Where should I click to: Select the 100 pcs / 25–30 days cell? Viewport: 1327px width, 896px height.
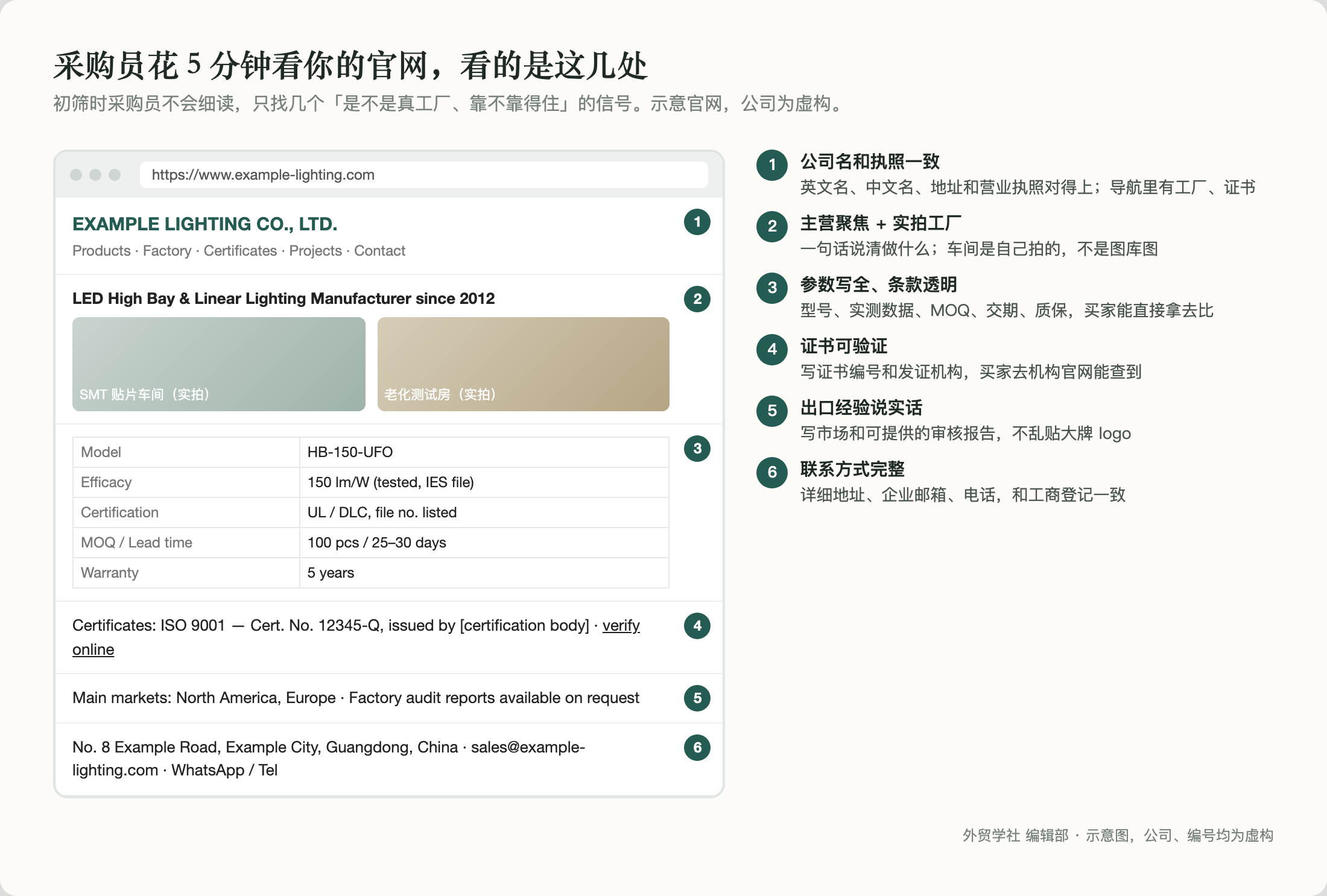point(484,543)
